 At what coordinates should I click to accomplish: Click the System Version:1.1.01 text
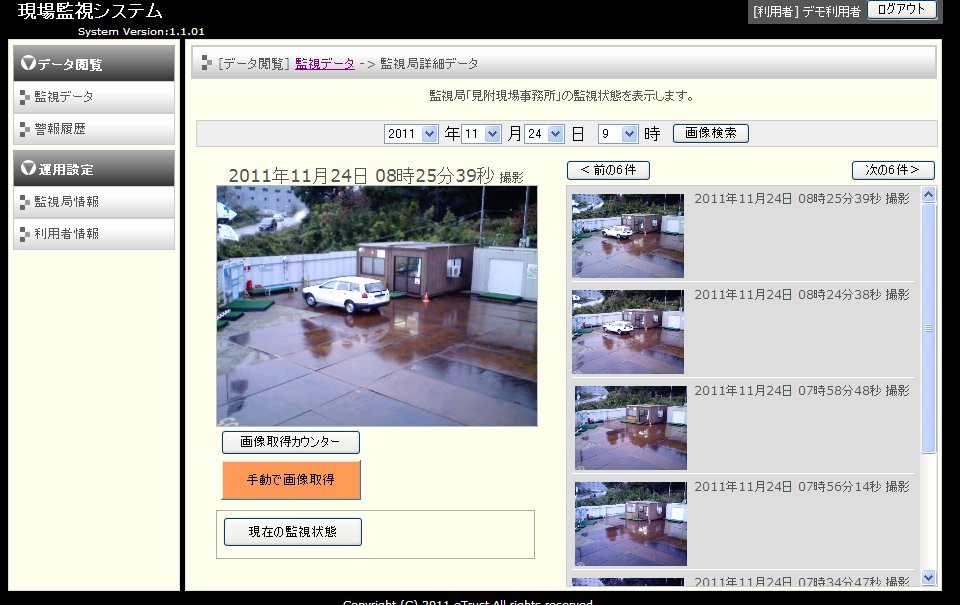tap(141, 31)
